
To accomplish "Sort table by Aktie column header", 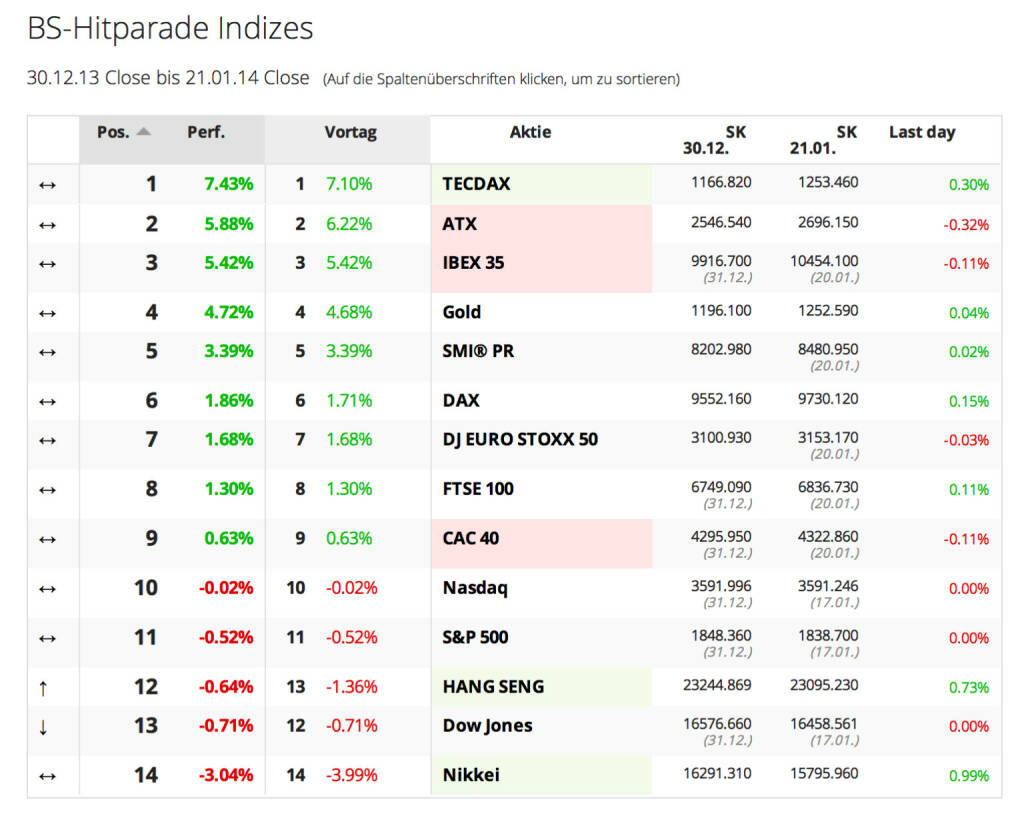I will click(x=530, y=132).
